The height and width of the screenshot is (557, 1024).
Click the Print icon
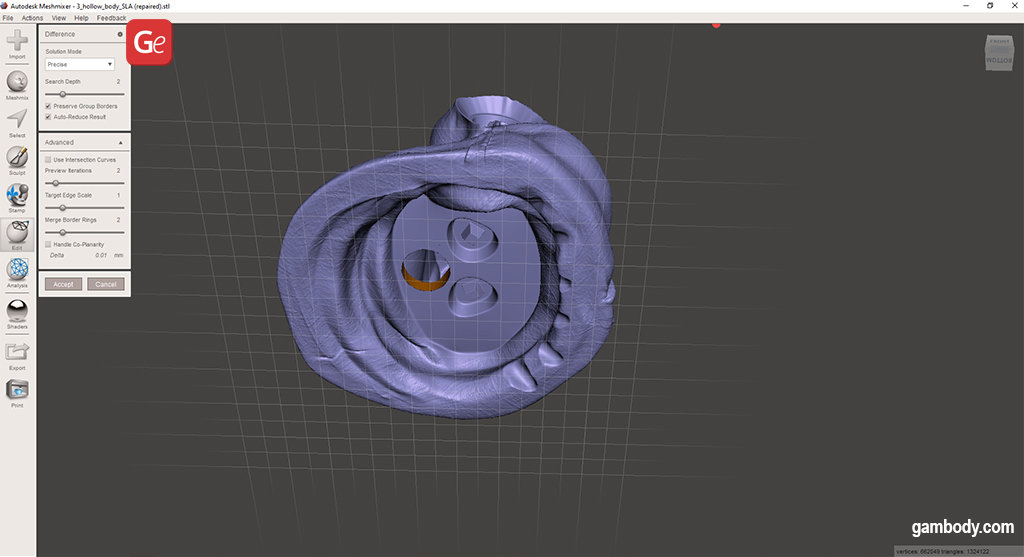pos(17,390)
